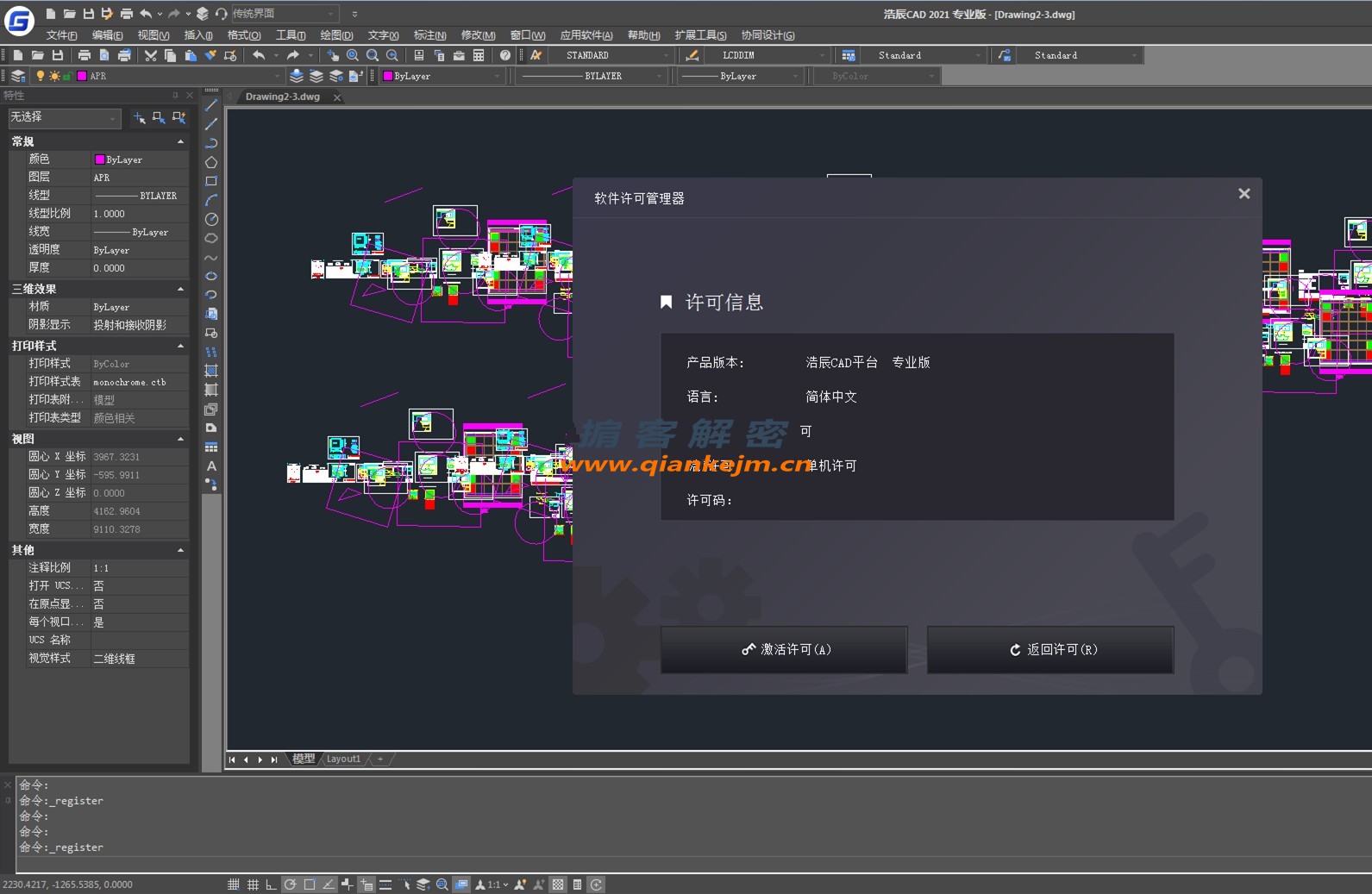
Task: Click the 返回许可(R) button
Action: point(1050,649)
